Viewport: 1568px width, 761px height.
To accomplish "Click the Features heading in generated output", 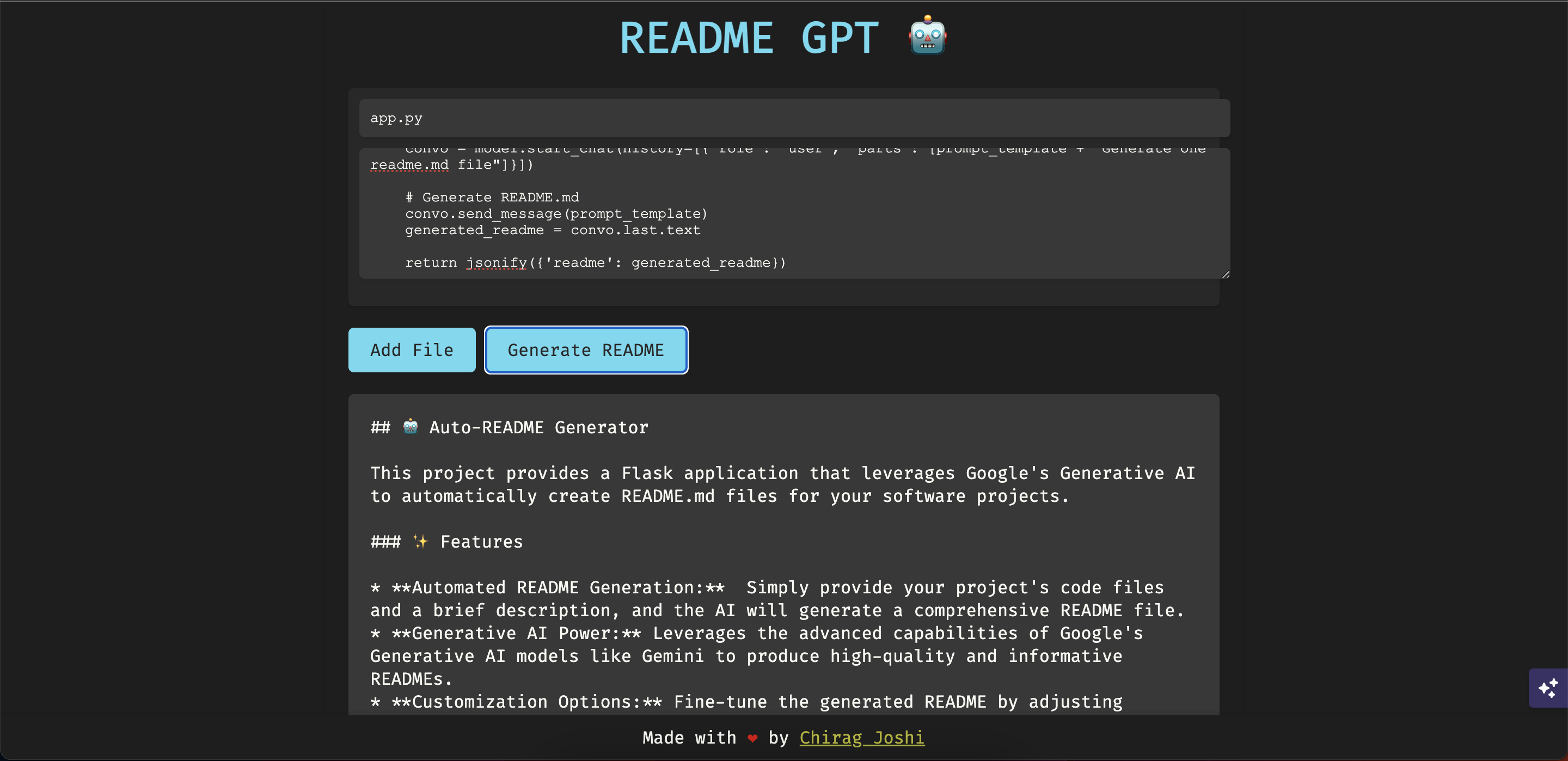I will click(x=481, y=542).
